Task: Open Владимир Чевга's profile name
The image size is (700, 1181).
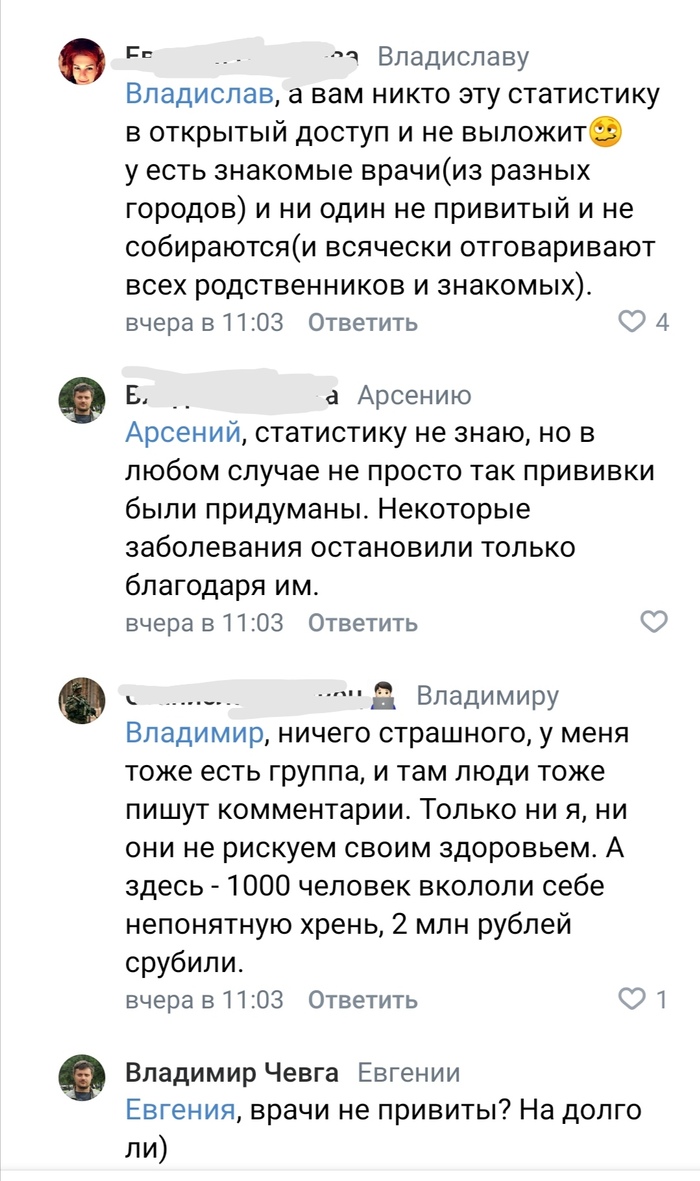Action: [x=232, y=1073]
